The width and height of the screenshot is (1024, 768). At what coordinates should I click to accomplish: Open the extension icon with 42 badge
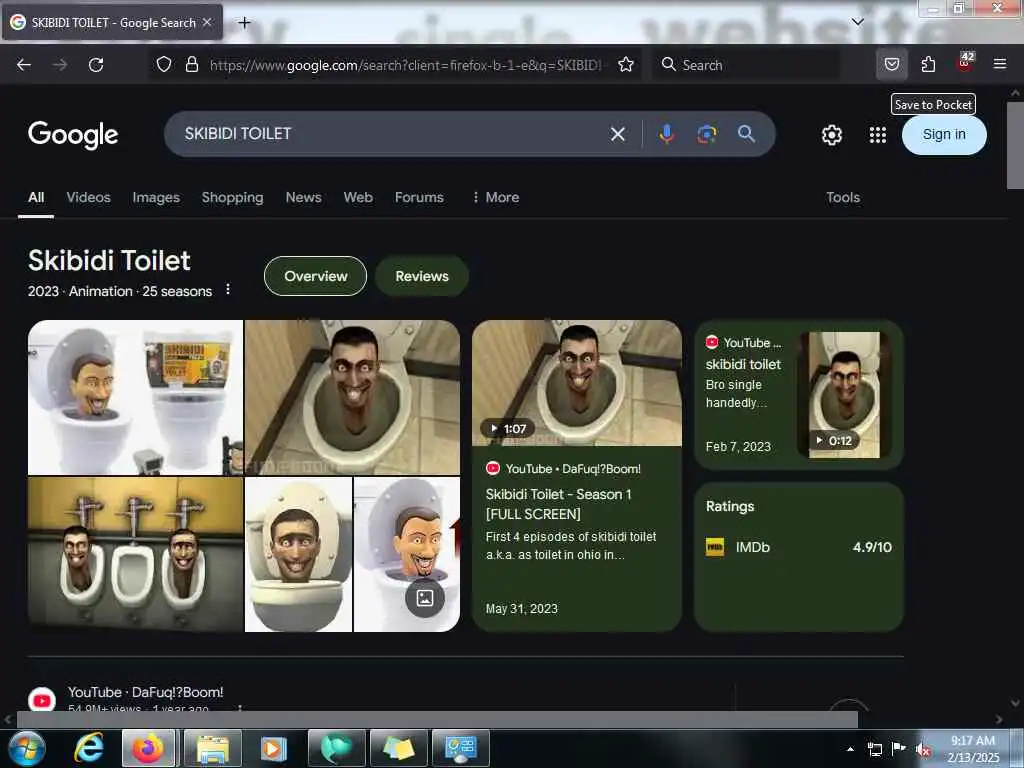coord(965,63)
